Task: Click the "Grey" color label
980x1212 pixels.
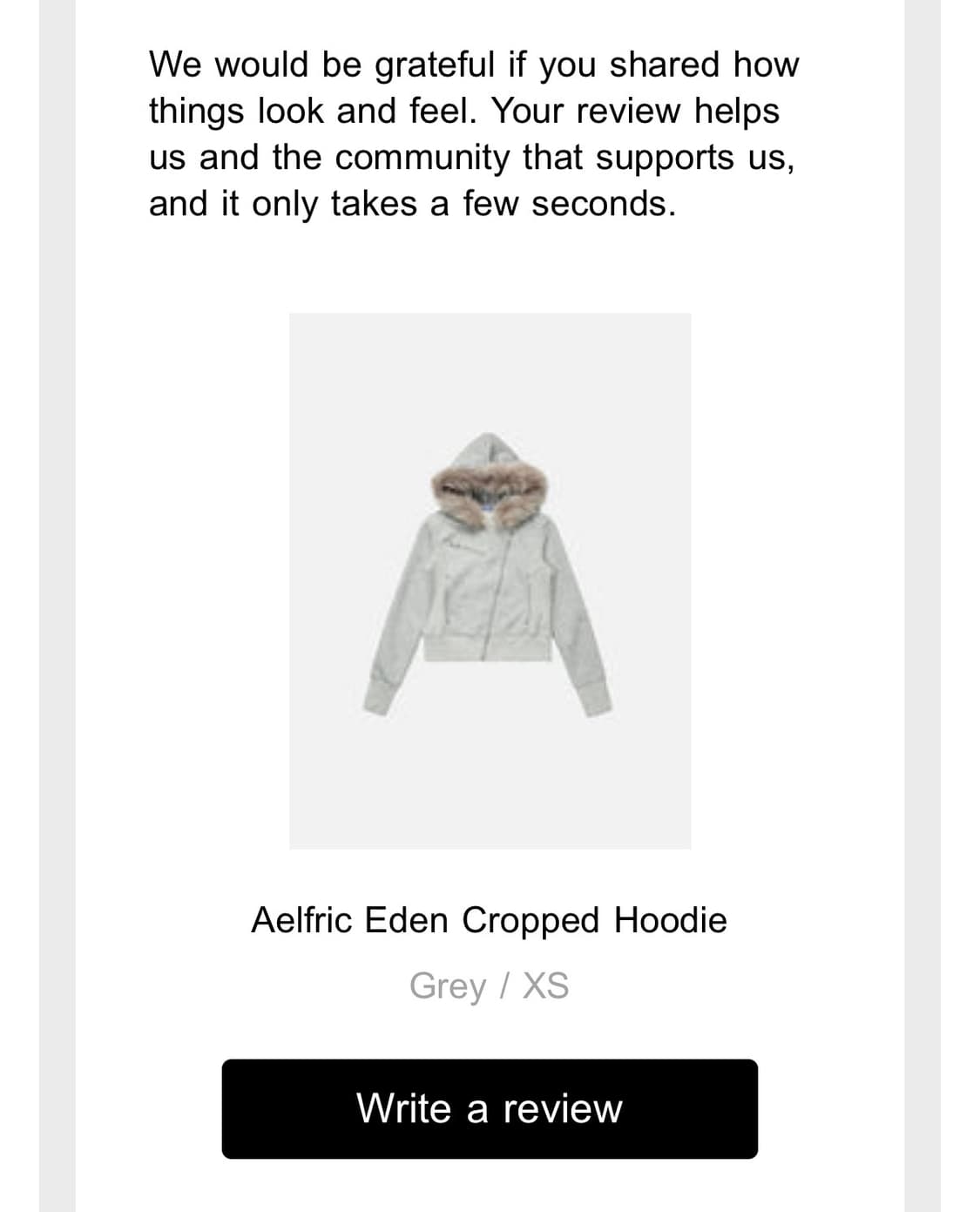Action: pos(448,985)
